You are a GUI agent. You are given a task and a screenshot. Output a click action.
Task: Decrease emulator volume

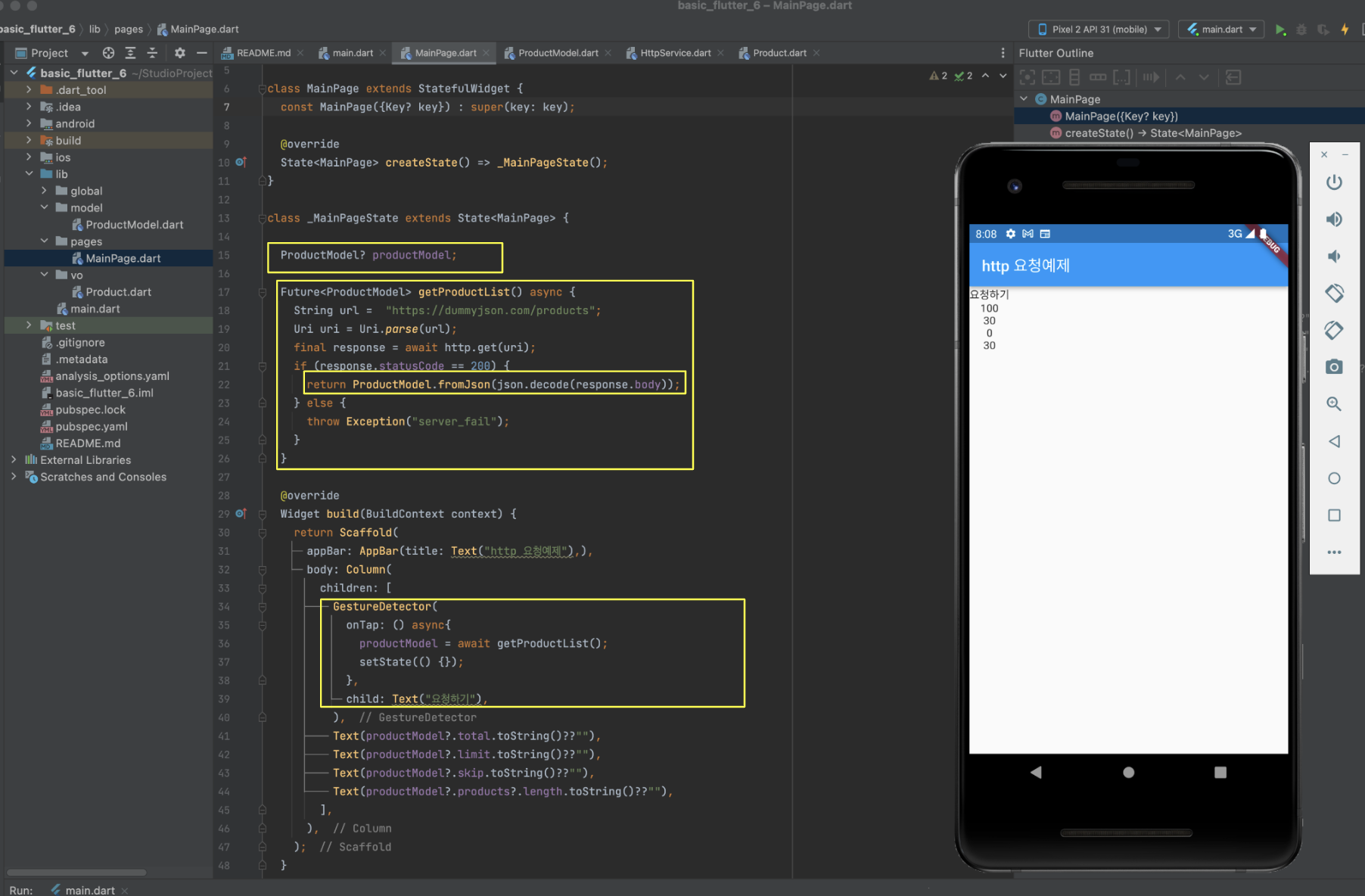coord(1334,257)
